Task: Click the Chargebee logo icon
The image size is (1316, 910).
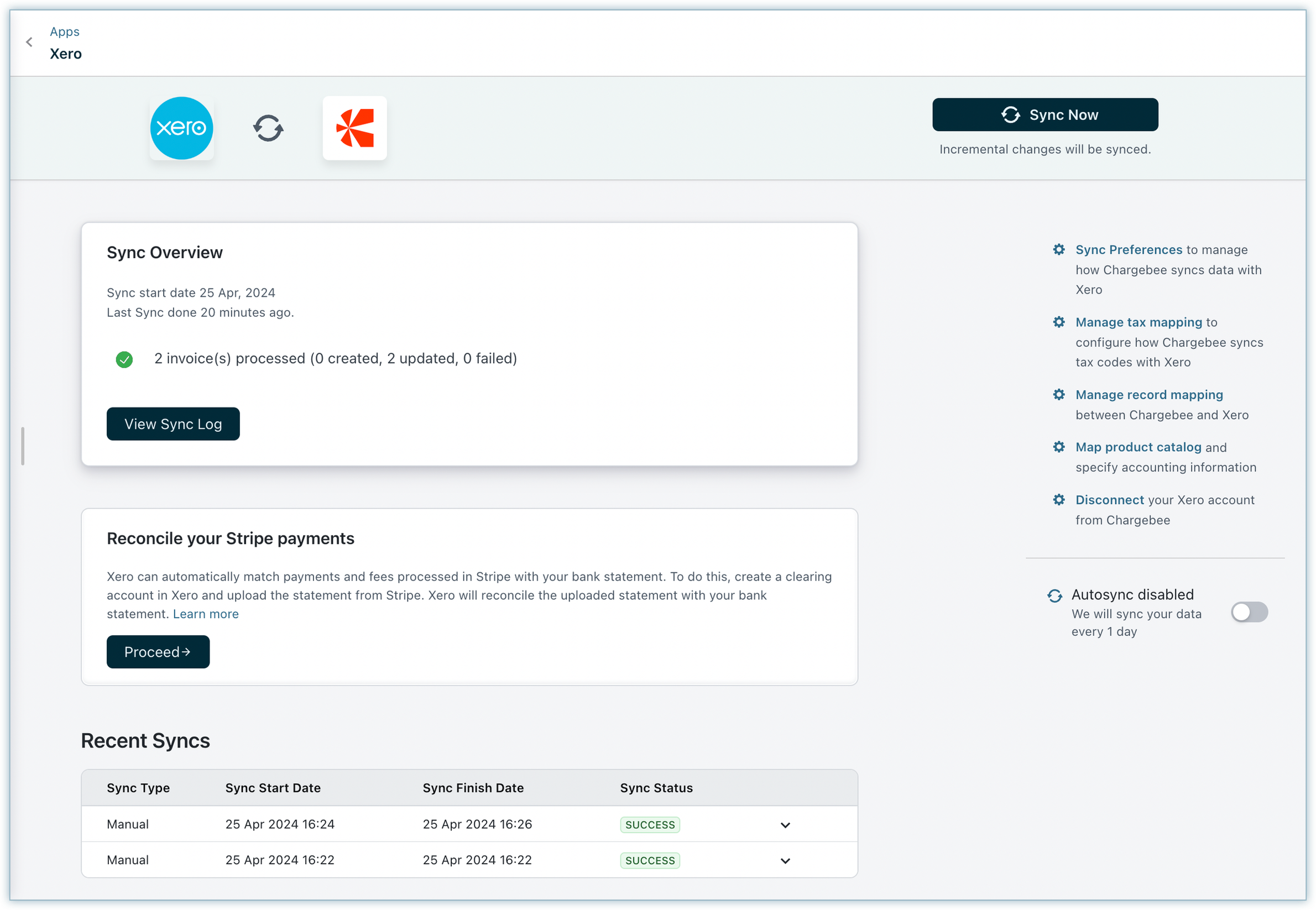Action: (x=354, y=128)
